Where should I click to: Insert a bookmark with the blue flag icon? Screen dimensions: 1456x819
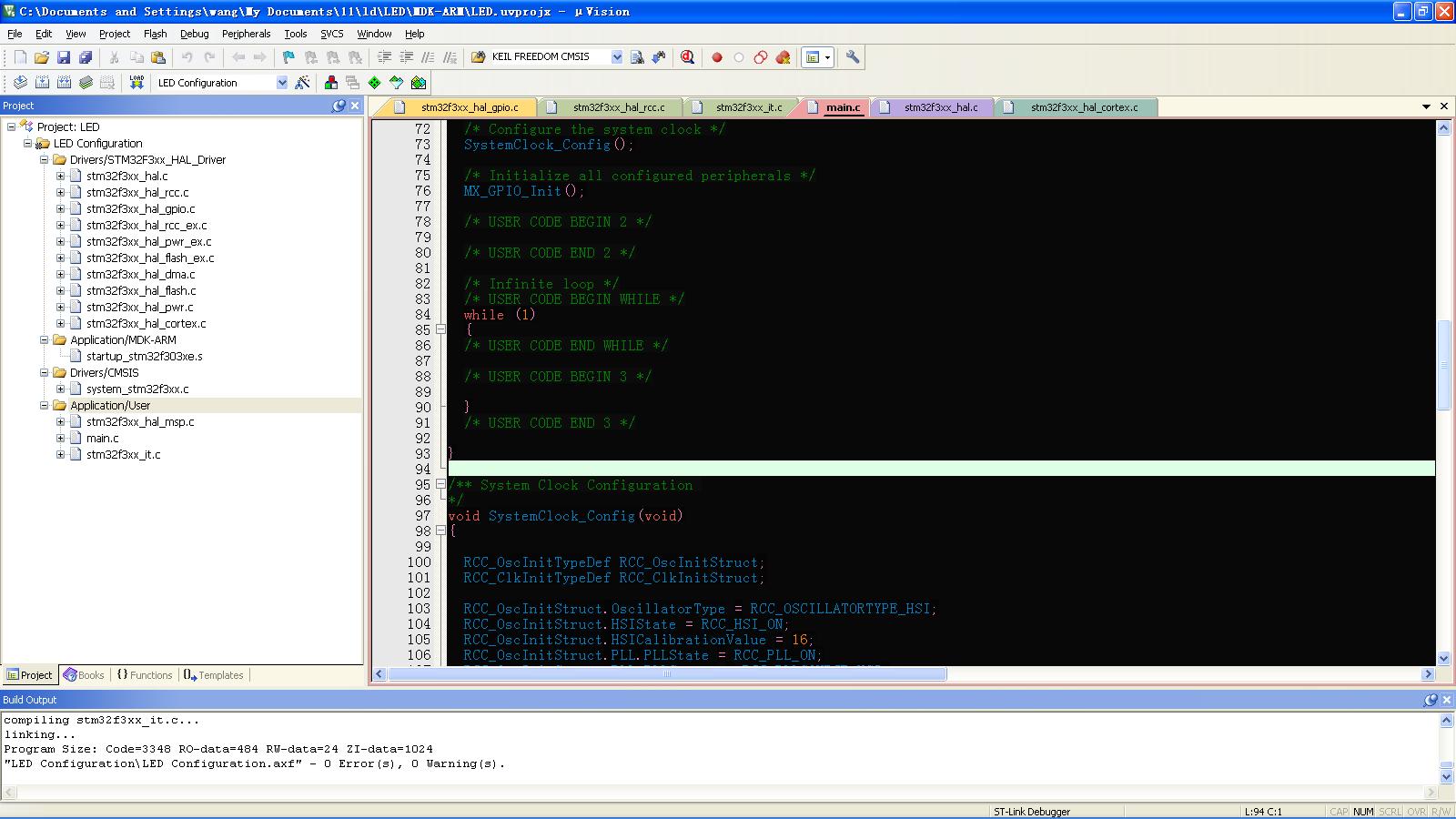[288, 57]
